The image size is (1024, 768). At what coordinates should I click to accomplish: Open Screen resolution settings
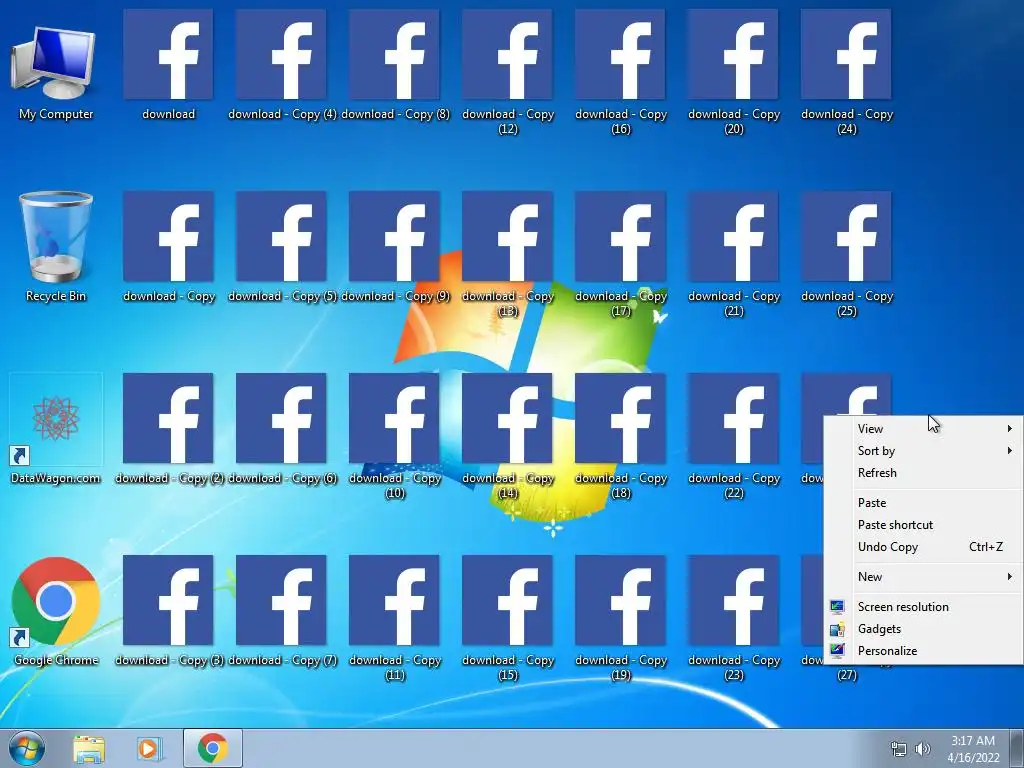pyautogui.click(x=923, y=607)
